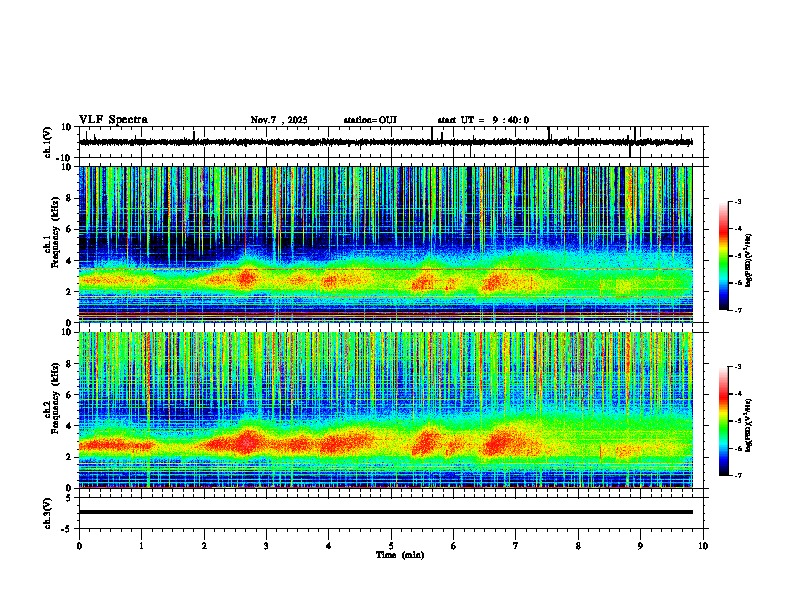Screen dimensions: 792x612
Task: Click the "2" tick on Time axis
Action: pos(204,546)
